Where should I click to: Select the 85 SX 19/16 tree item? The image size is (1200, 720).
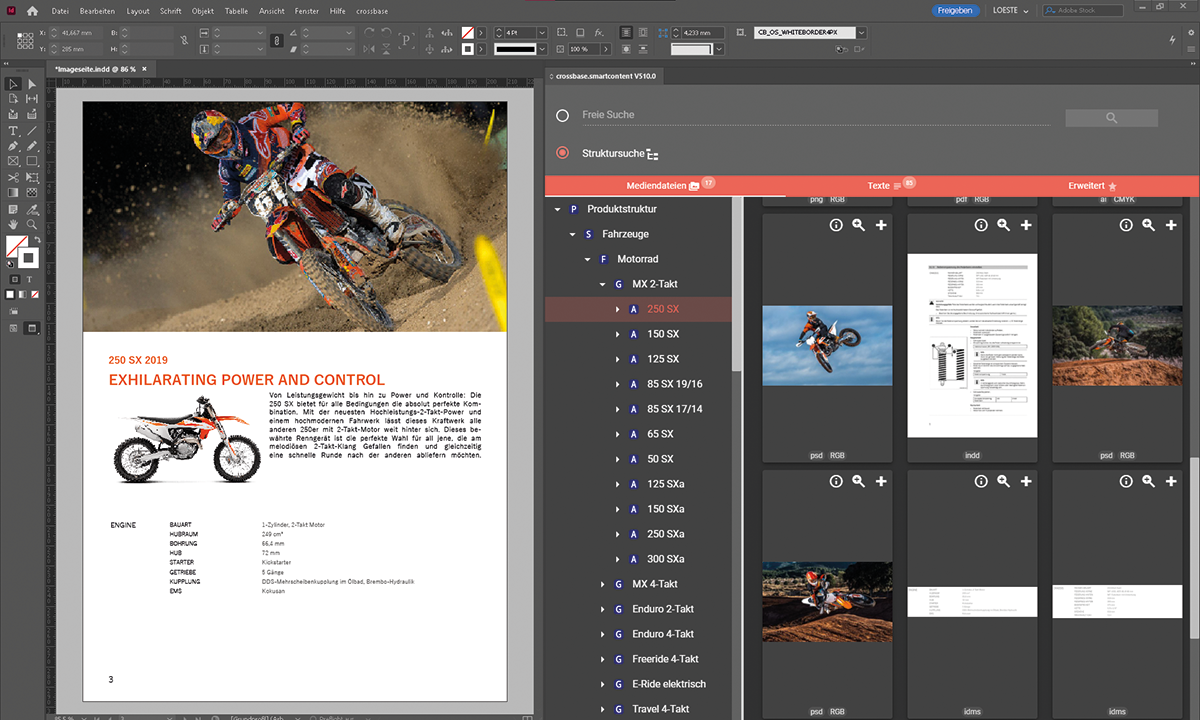(675, 384)
